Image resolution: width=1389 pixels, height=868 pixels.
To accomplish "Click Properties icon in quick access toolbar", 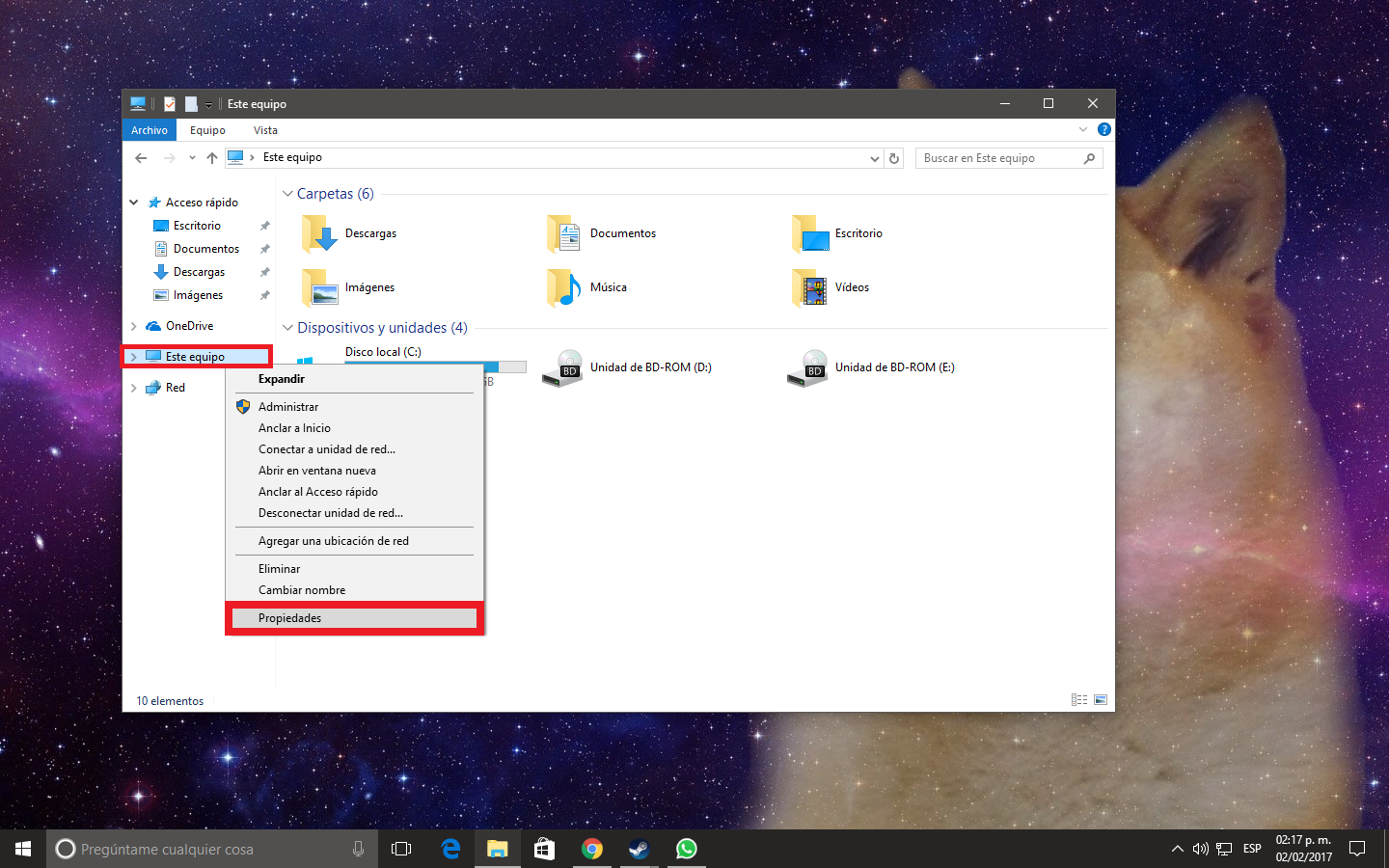I will point(170,104).
